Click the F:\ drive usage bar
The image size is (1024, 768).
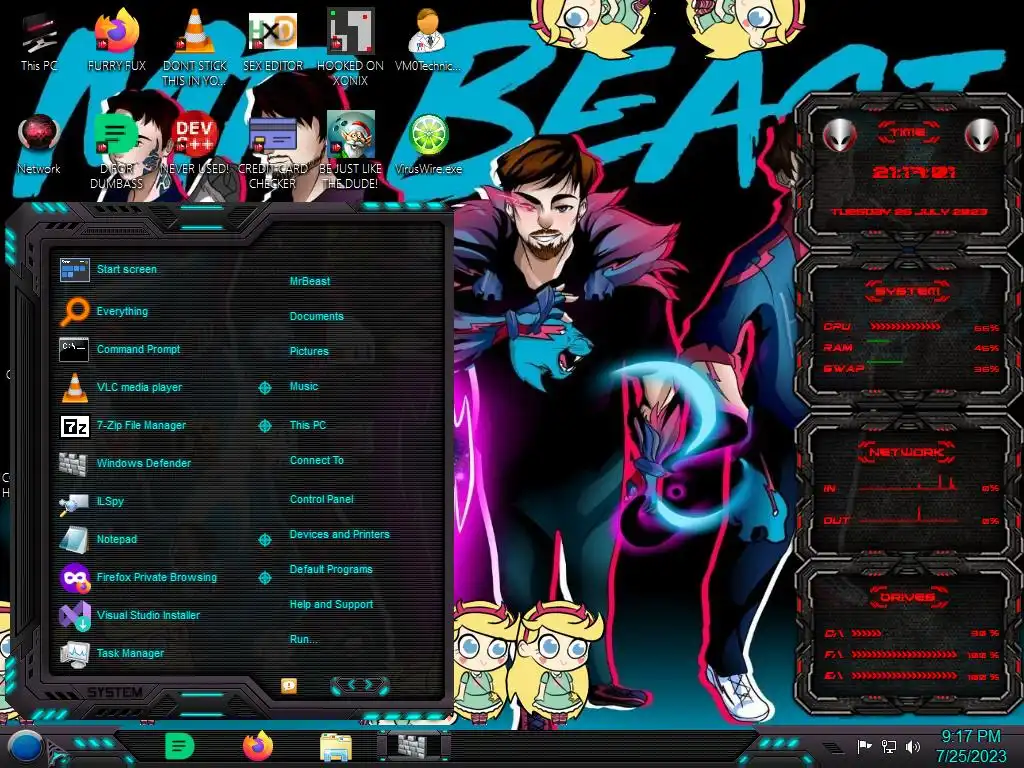pos(904,654)
